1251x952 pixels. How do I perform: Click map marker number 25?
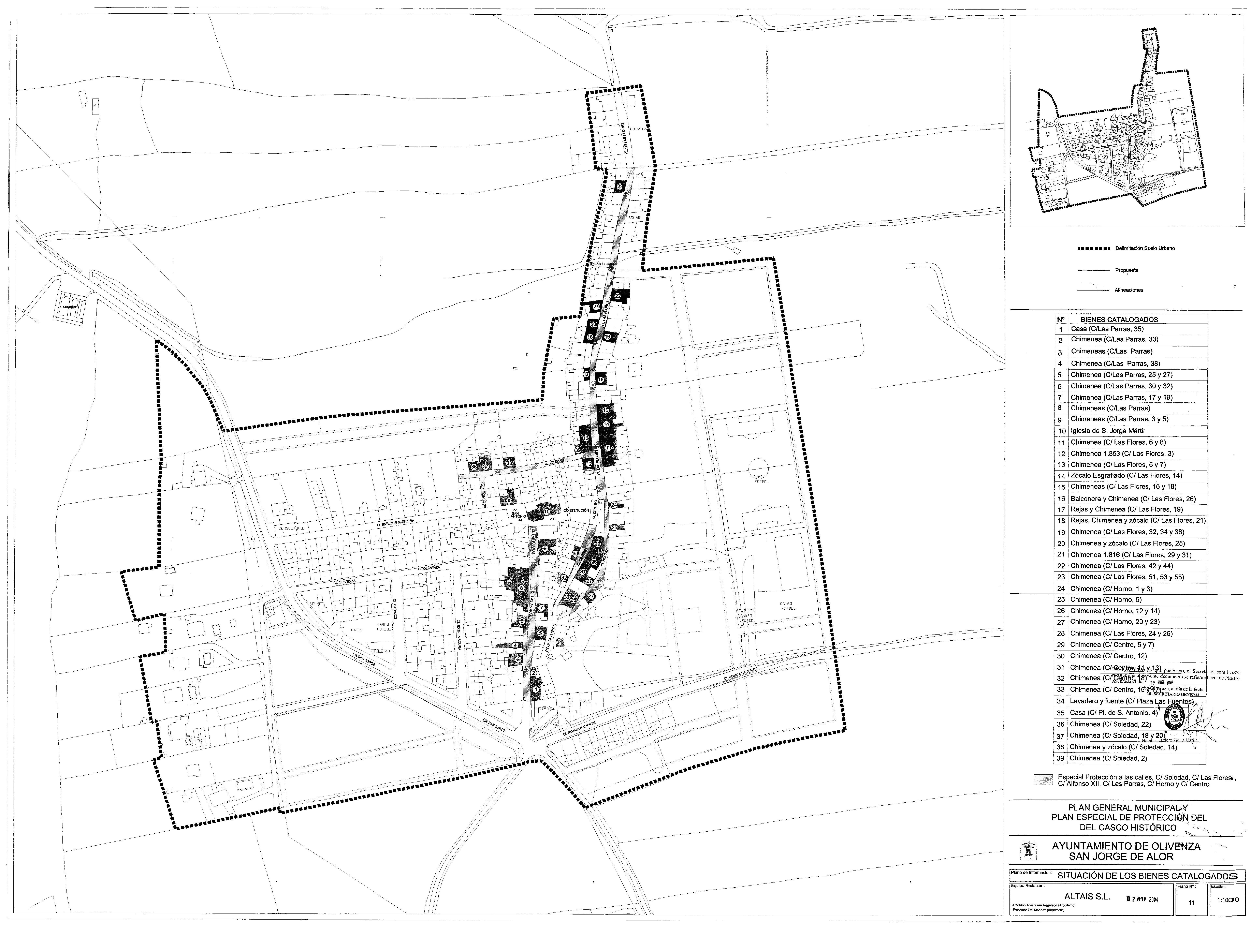[x=614, y=527]
